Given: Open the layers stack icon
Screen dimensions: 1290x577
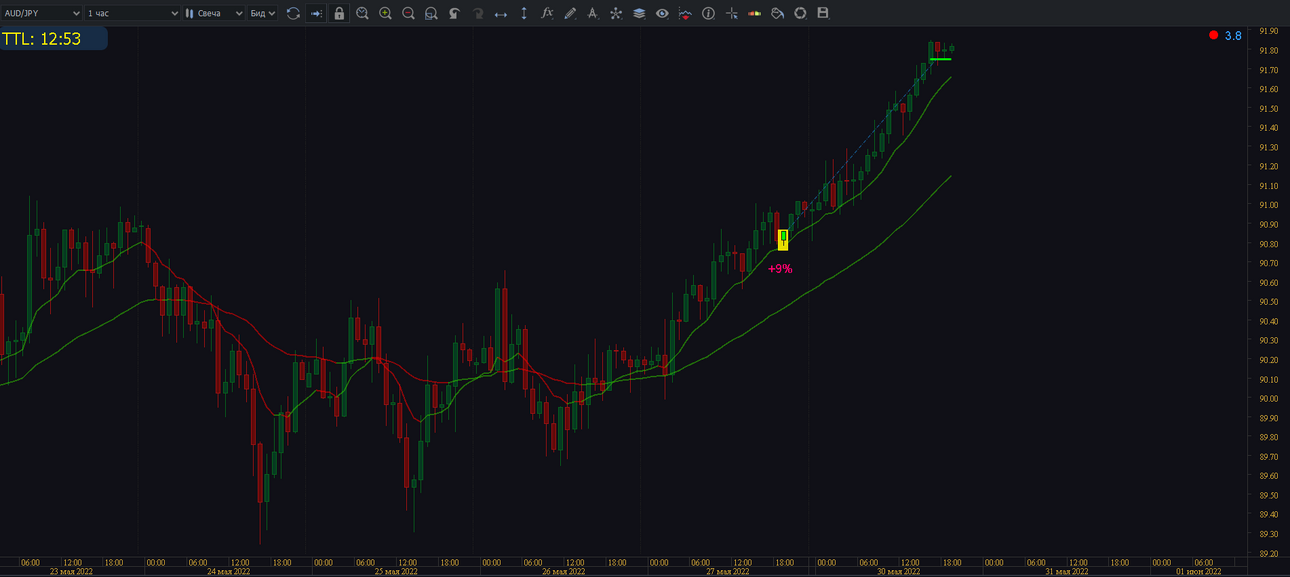Looking at the screenshot, I should [639, 13].
